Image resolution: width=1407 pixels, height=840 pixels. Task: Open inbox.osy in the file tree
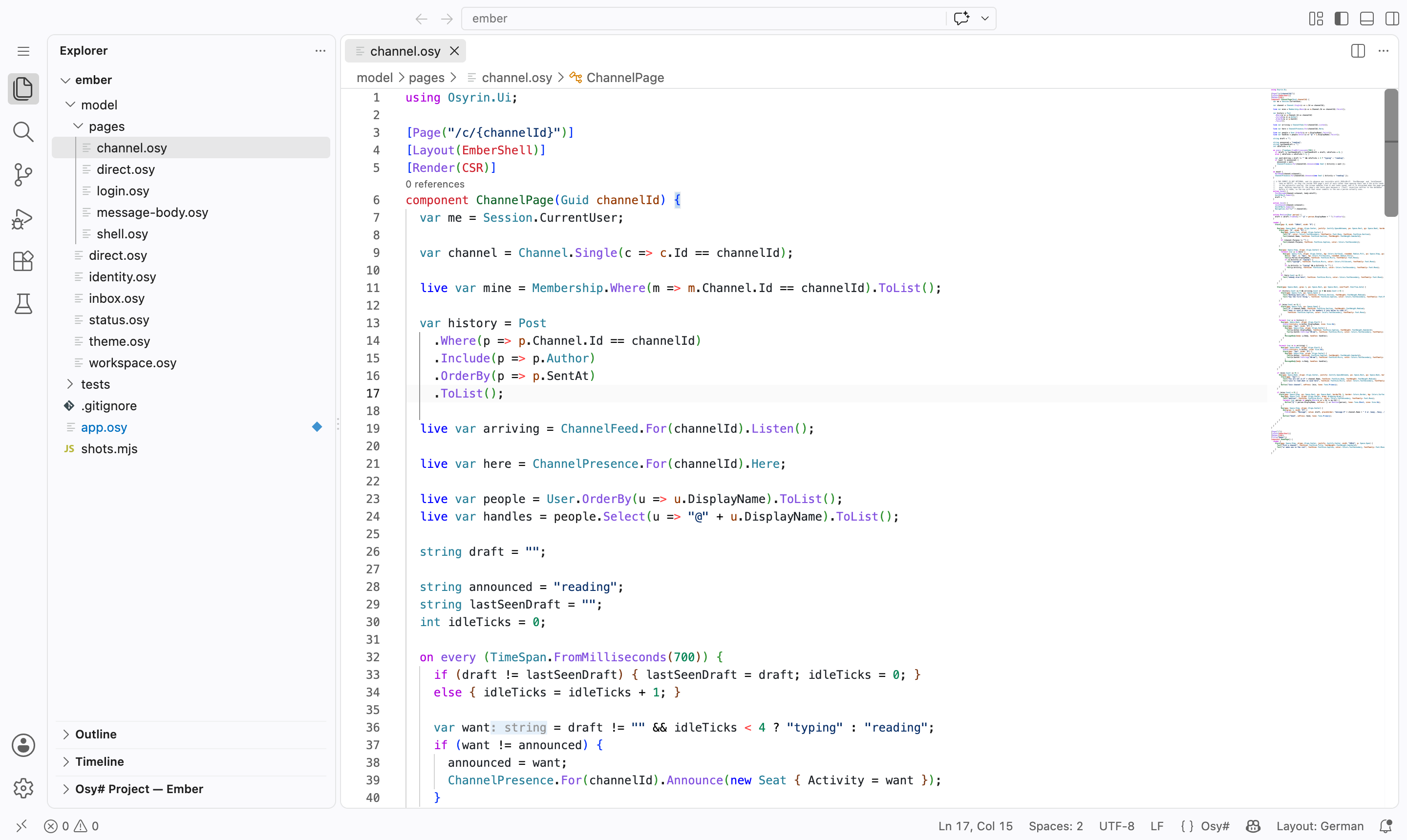[191, 298]
